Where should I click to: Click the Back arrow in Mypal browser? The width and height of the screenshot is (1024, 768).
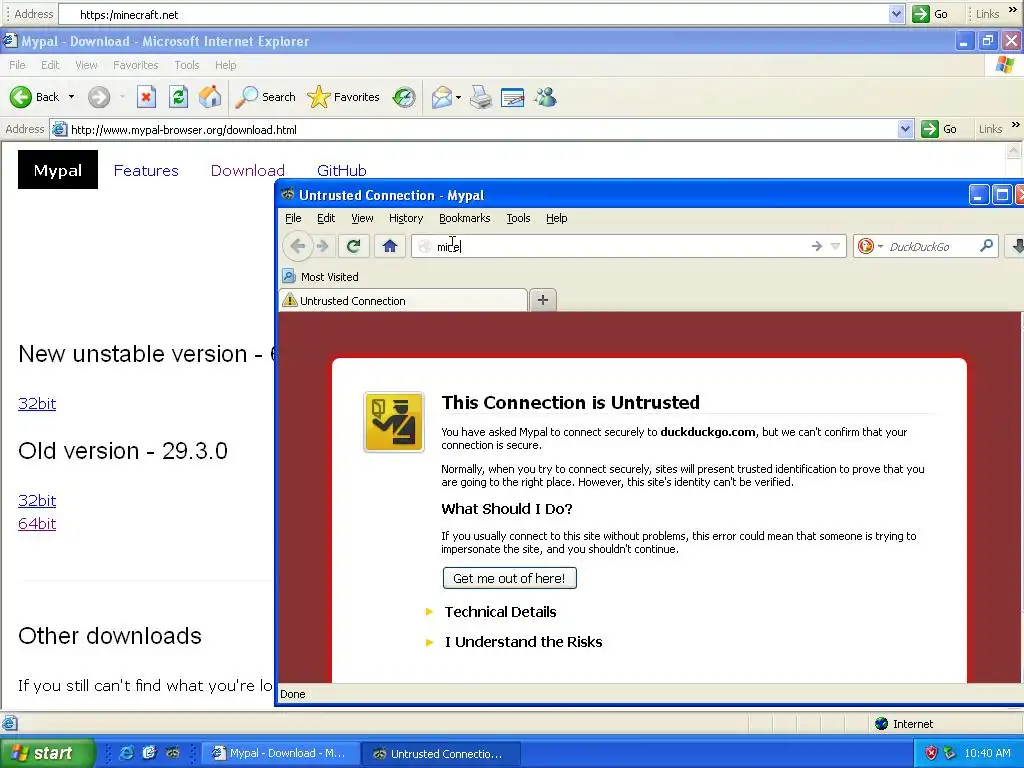[x=298, y=246]
